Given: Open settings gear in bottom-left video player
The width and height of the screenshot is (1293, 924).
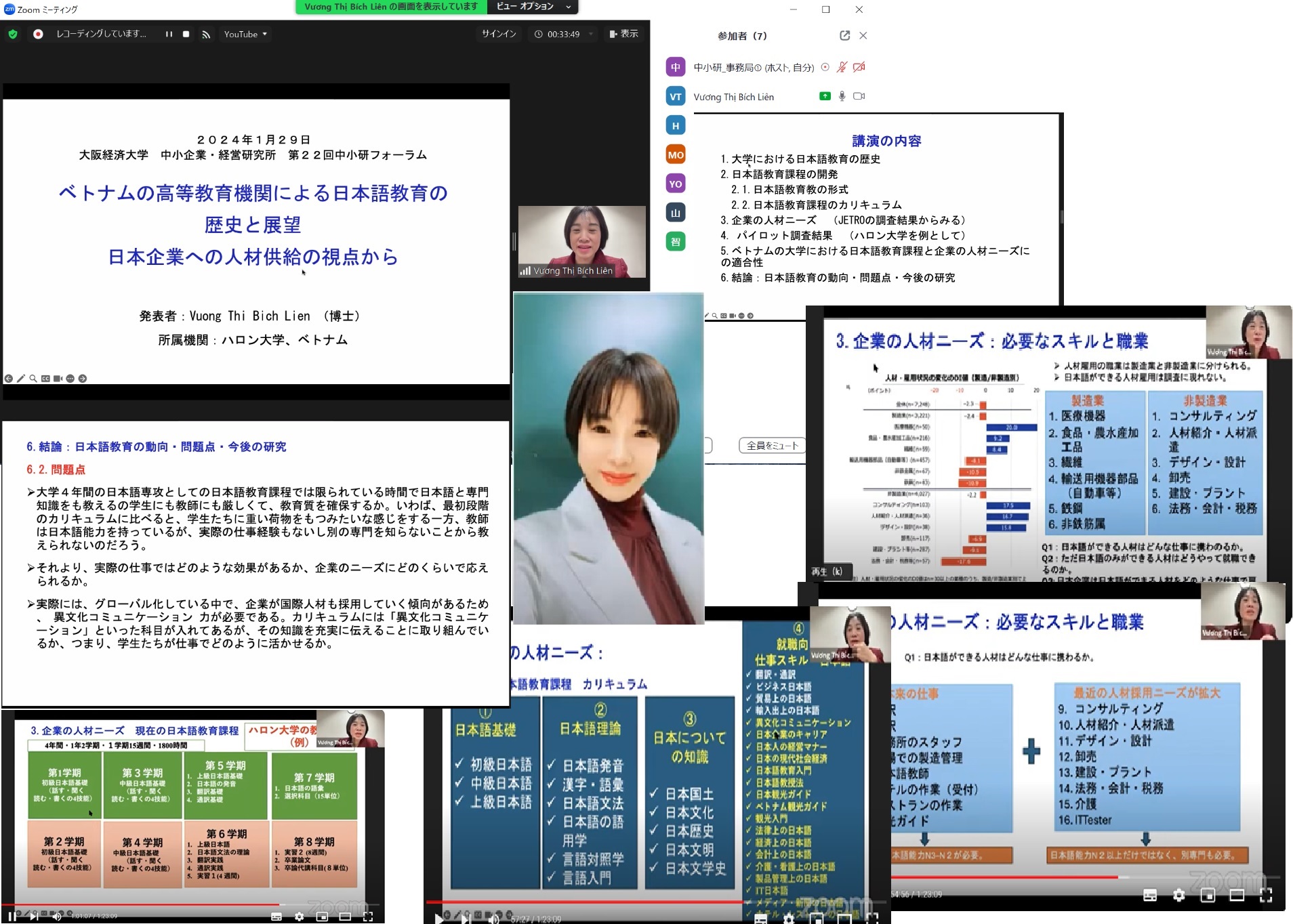Looking at the screenshot, I should click(x=299, y=917).
